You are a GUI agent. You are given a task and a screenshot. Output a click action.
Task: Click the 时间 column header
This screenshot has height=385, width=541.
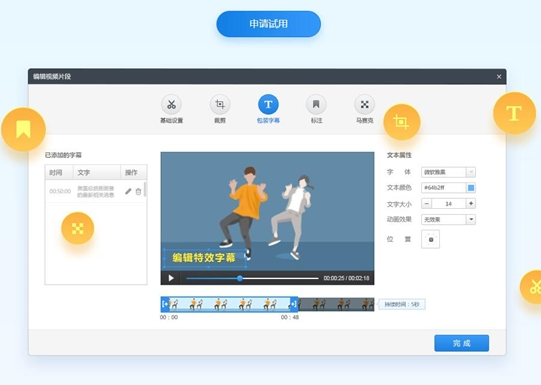point(59,172)
